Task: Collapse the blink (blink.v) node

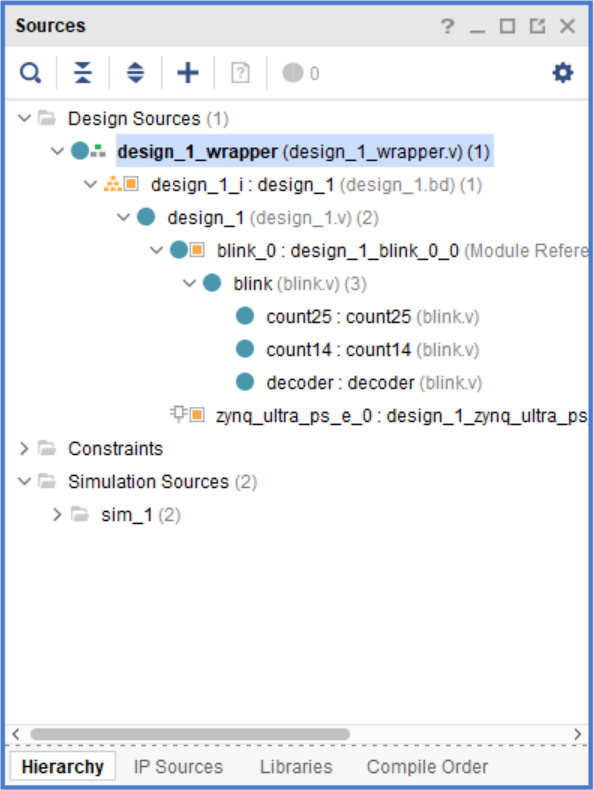Action: click(189, 284)
